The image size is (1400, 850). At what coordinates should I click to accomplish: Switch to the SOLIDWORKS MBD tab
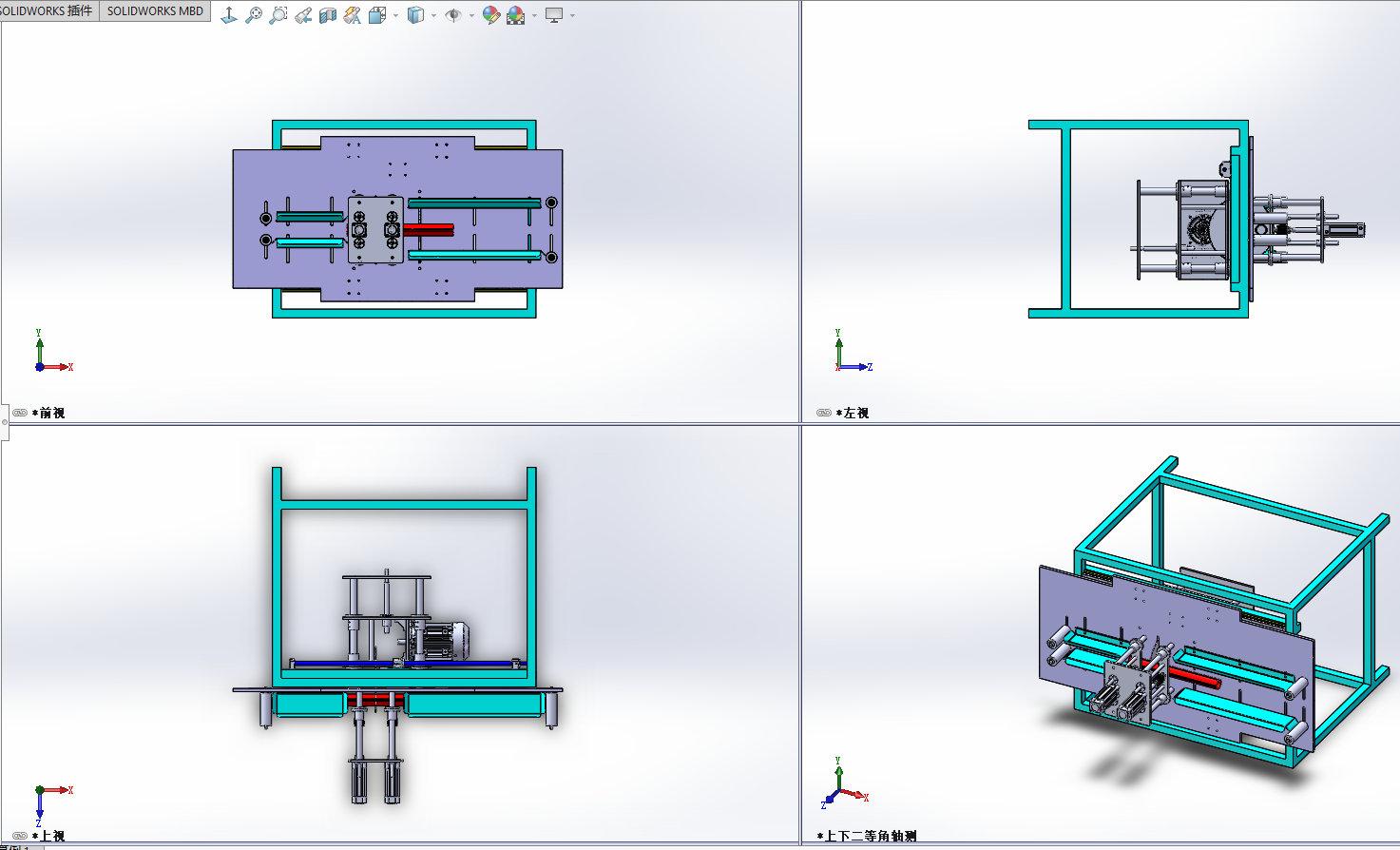pos(155,10)
